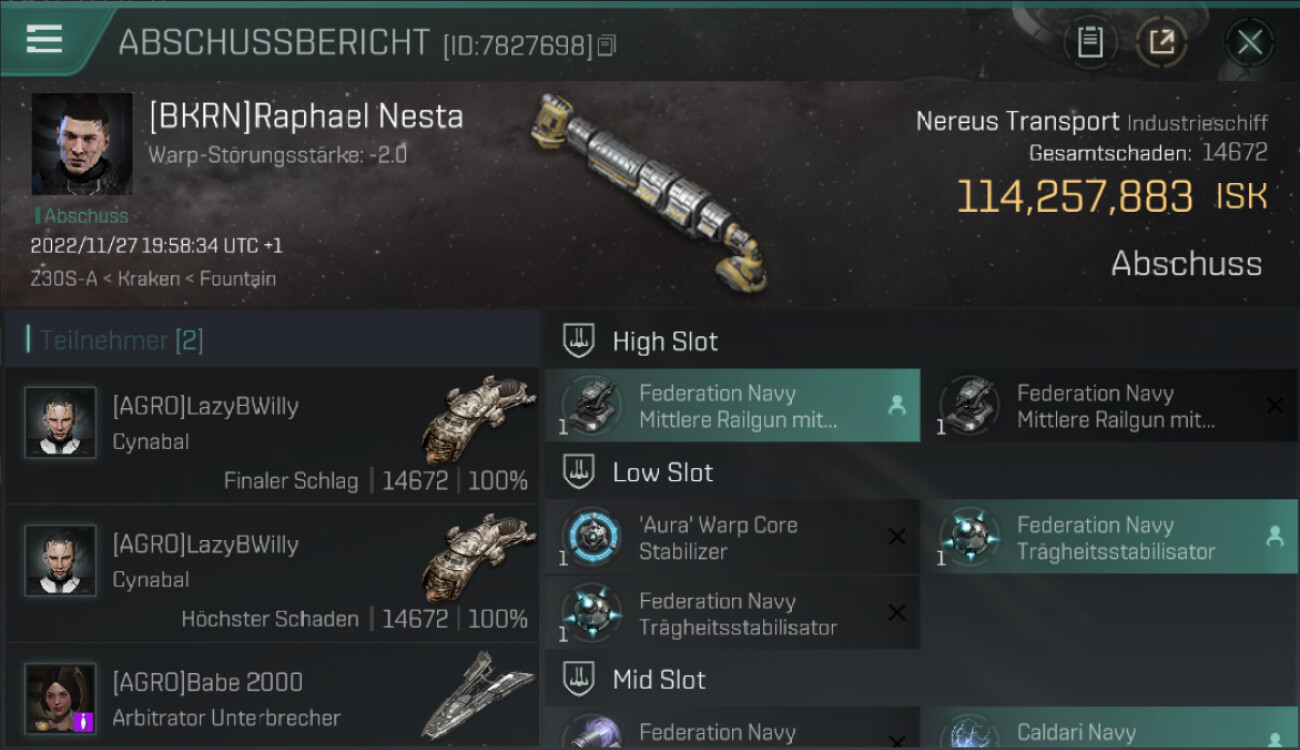Collapse the High Slot section
1300x750 pixels.
(578, 341)
